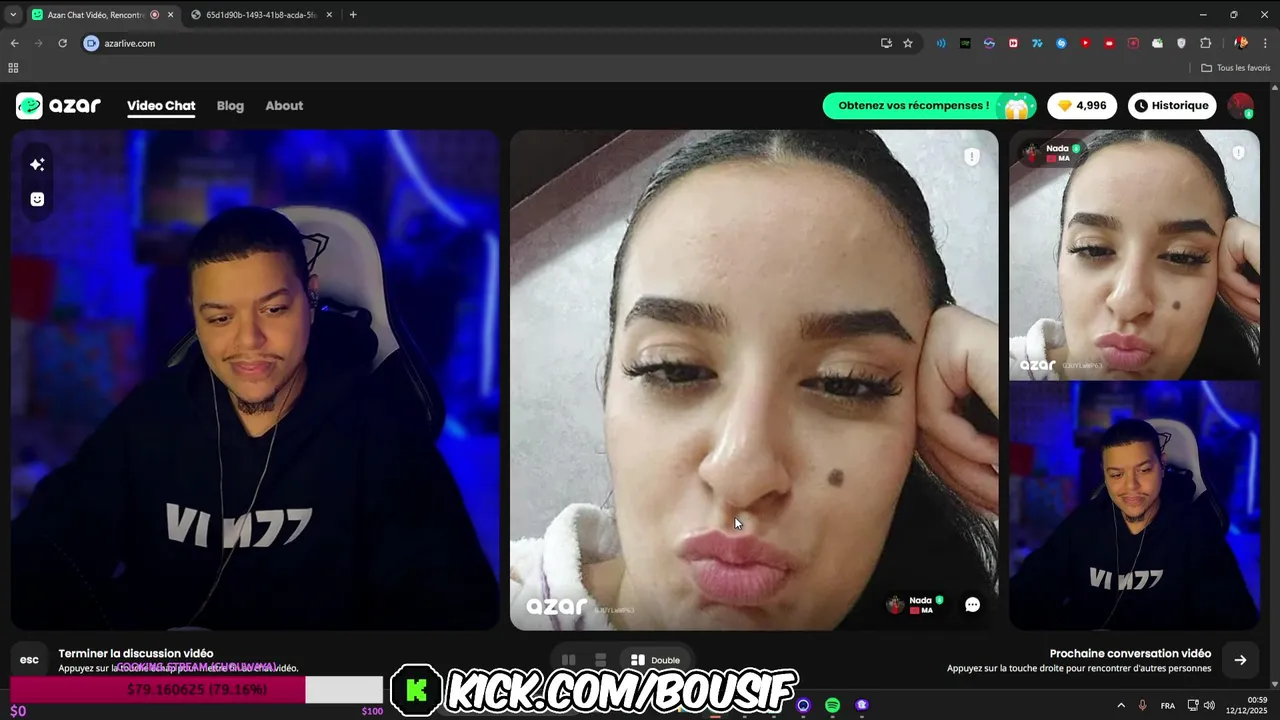Open the Chrome profile avatar
Screen dimensions: 1280x720
[1241, 43]
